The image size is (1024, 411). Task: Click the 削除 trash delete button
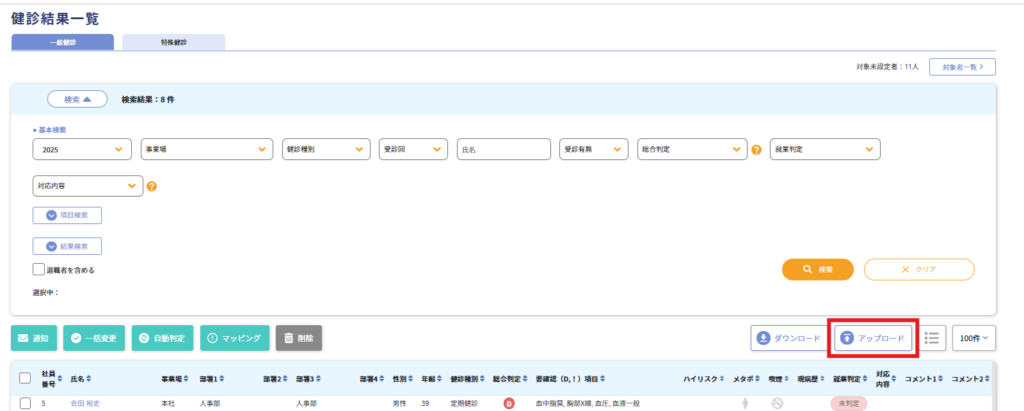[x=298, y=339]
